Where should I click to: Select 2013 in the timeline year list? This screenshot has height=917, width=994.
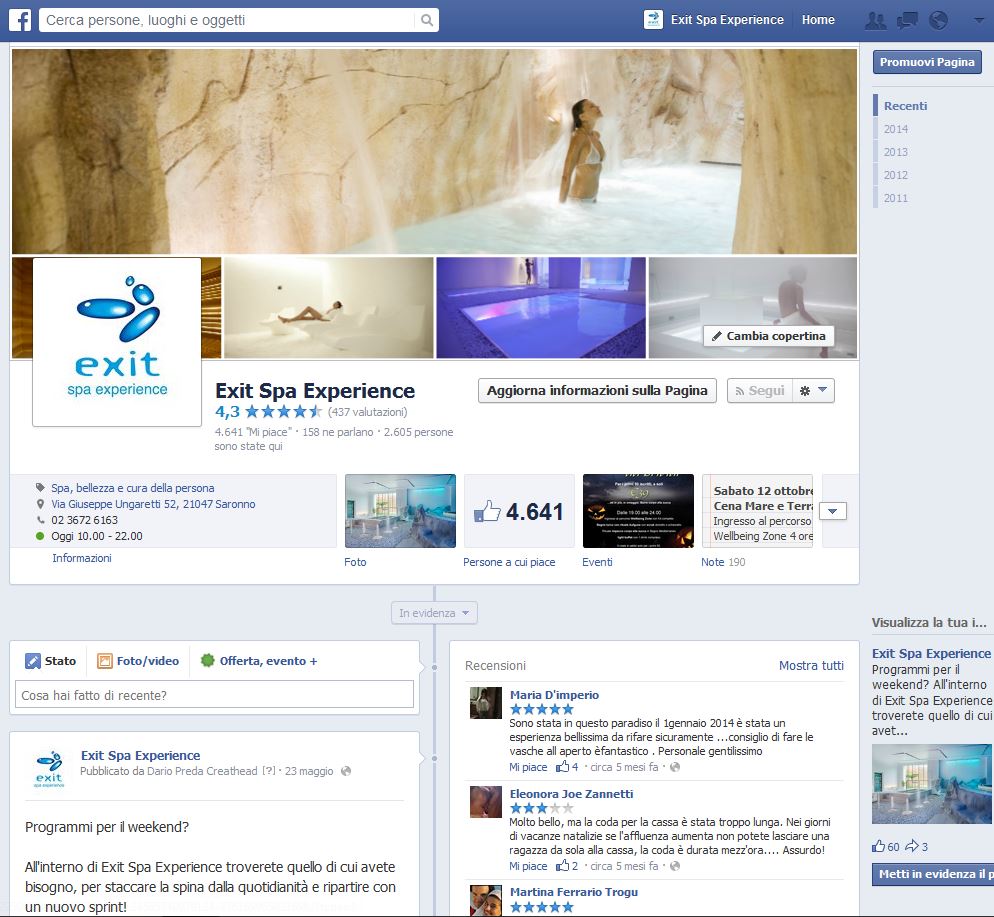[895, 152]
